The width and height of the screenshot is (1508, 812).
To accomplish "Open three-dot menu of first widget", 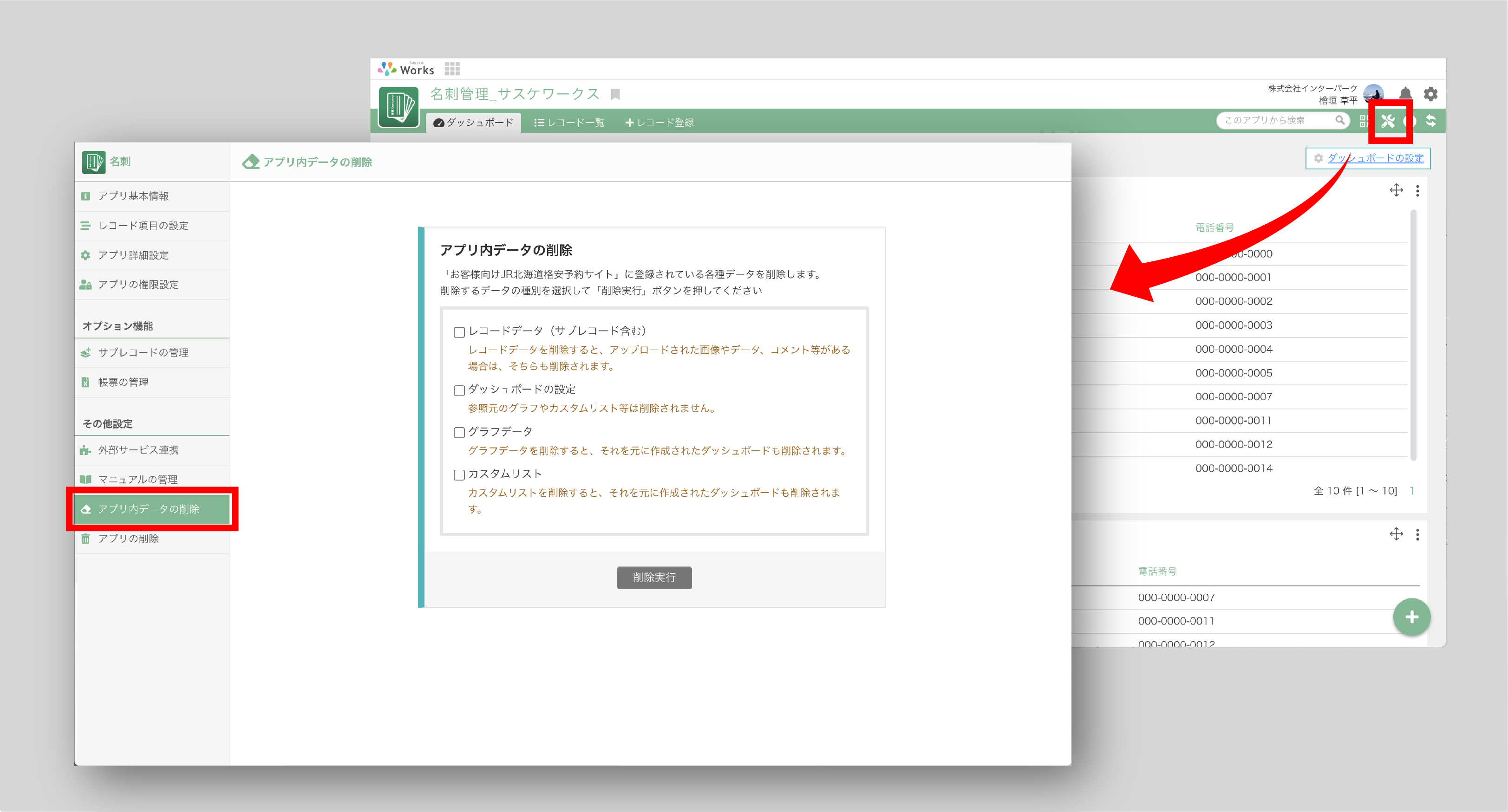I will click(1417, 190).
